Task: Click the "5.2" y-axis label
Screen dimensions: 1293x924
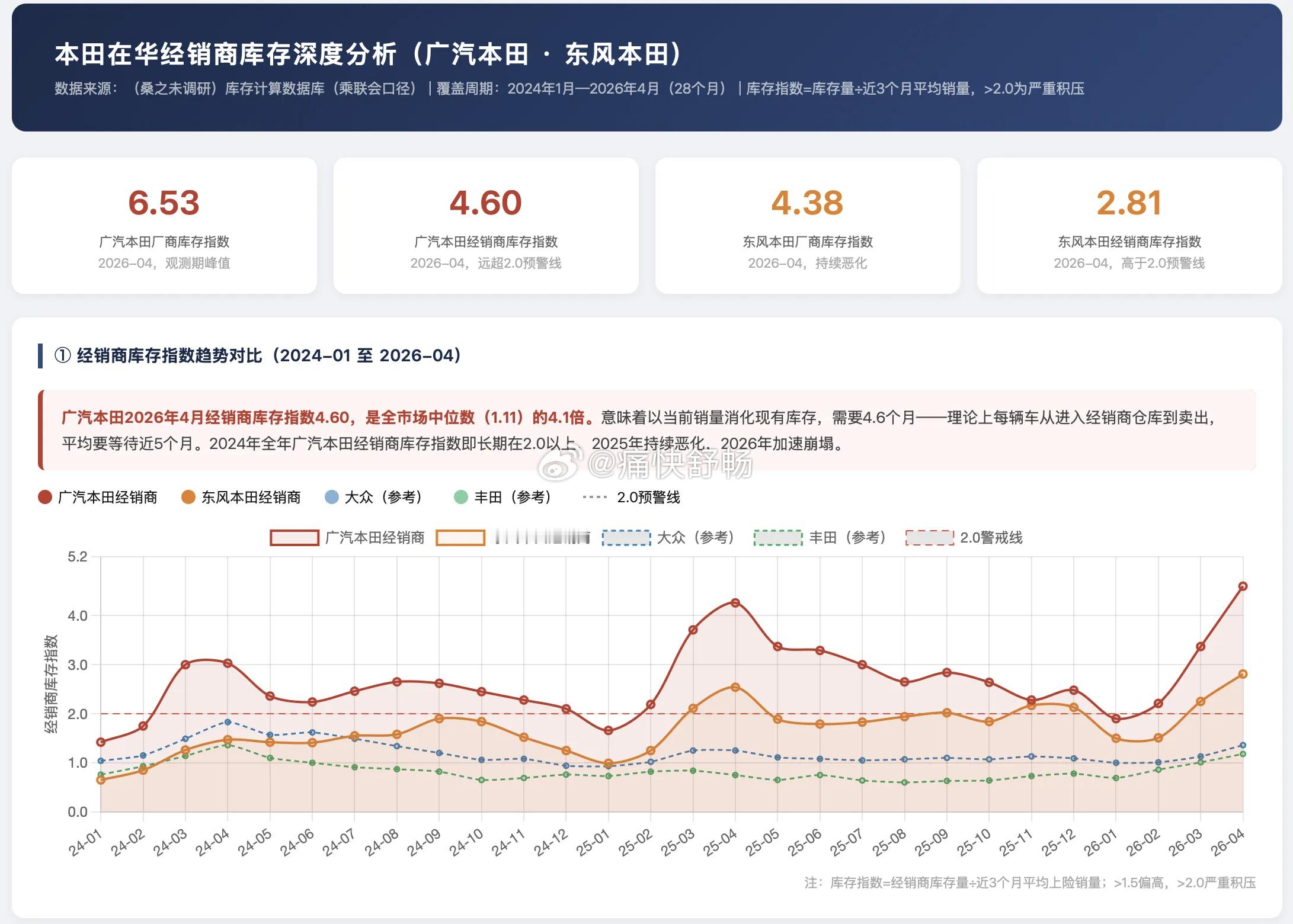Action: click(x=78, y=557)
